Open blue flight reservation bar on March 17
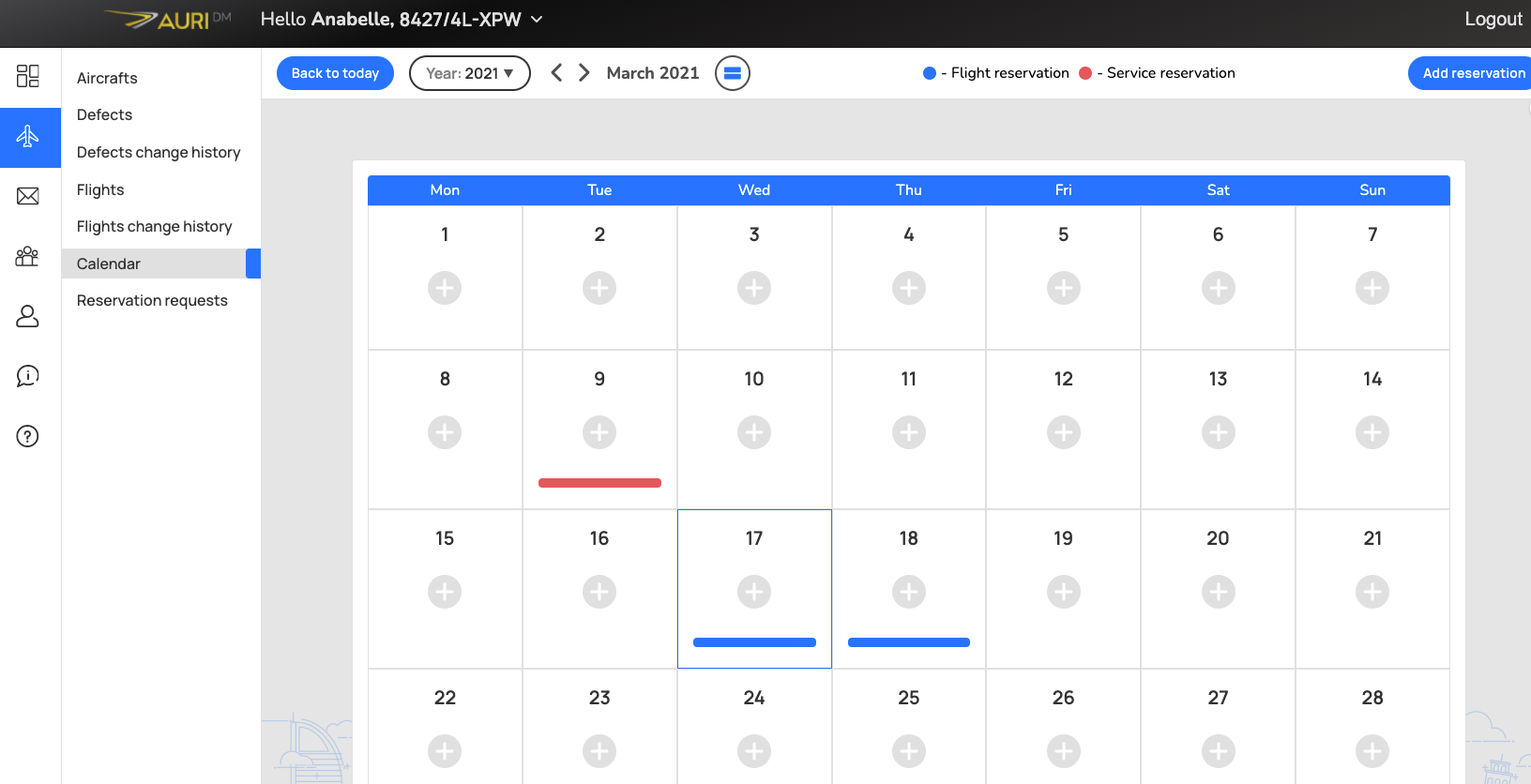1531x784 pixels. pos(754,642)
